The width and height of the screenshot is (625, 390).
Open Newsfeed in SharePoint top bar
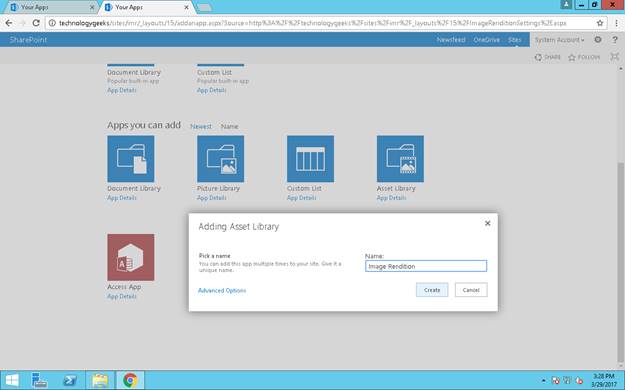coord(451,40)
